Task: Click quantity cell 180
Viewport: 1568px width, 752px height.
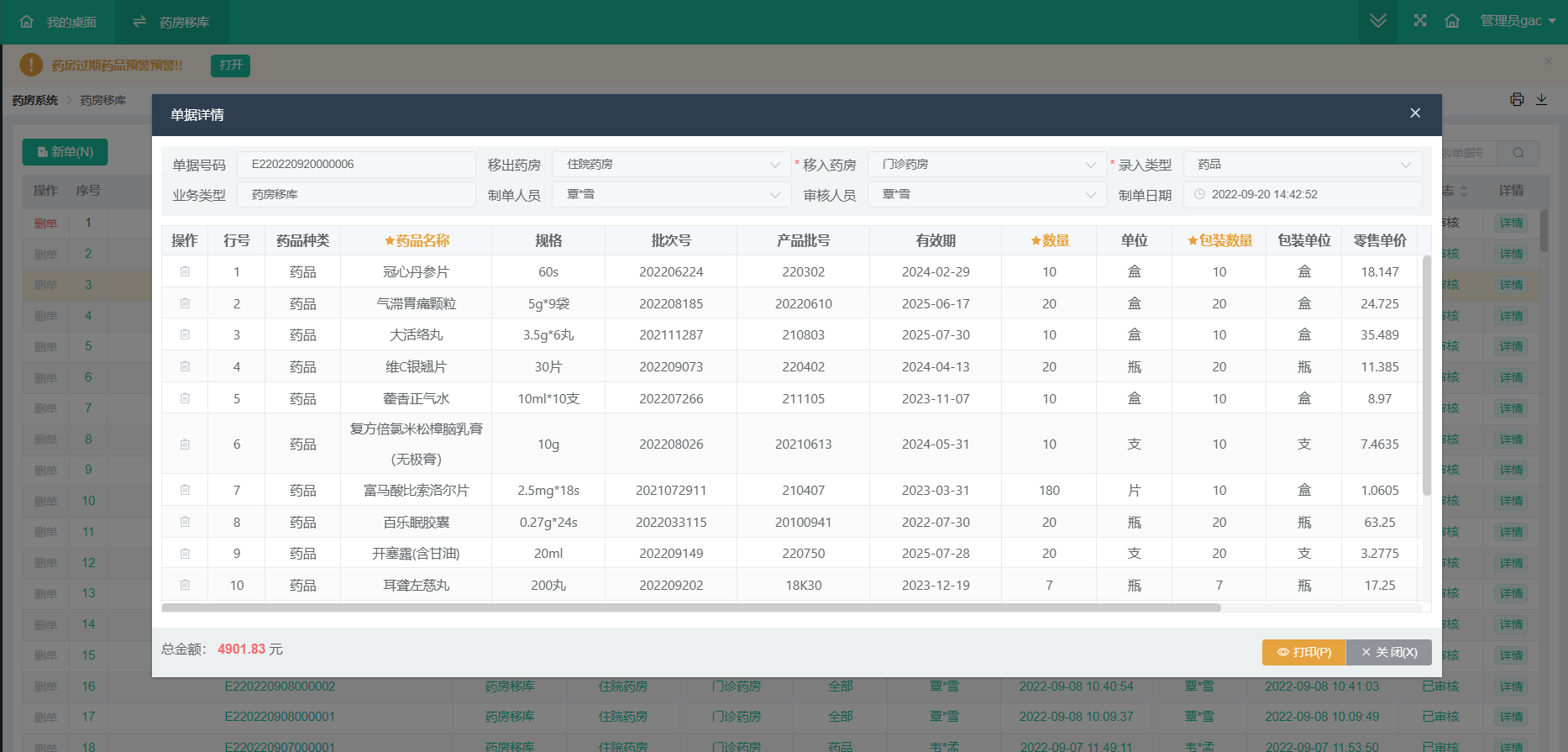Action: [1050, 490]
